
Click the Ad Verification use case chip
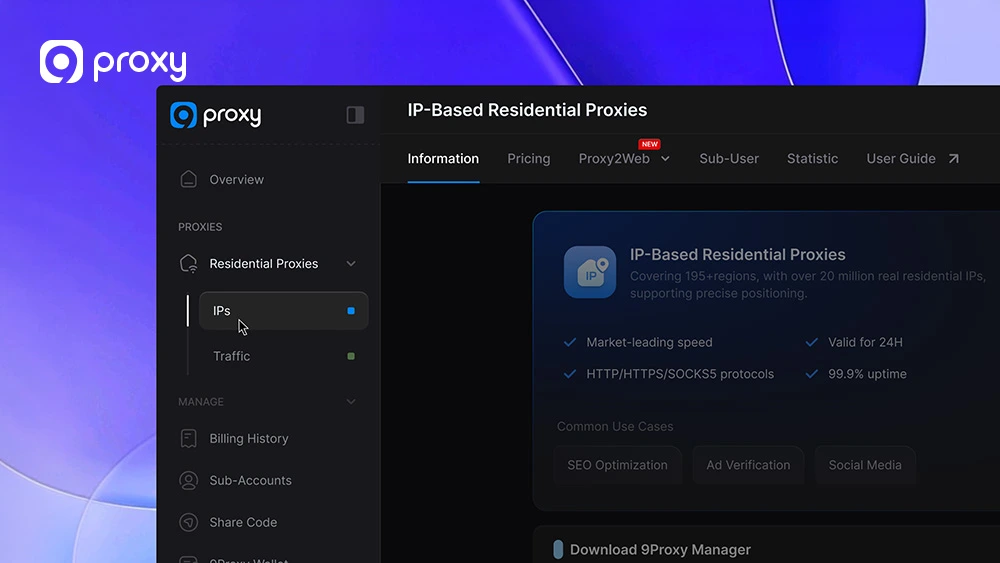pyautogui.click(x=748, y=465)
